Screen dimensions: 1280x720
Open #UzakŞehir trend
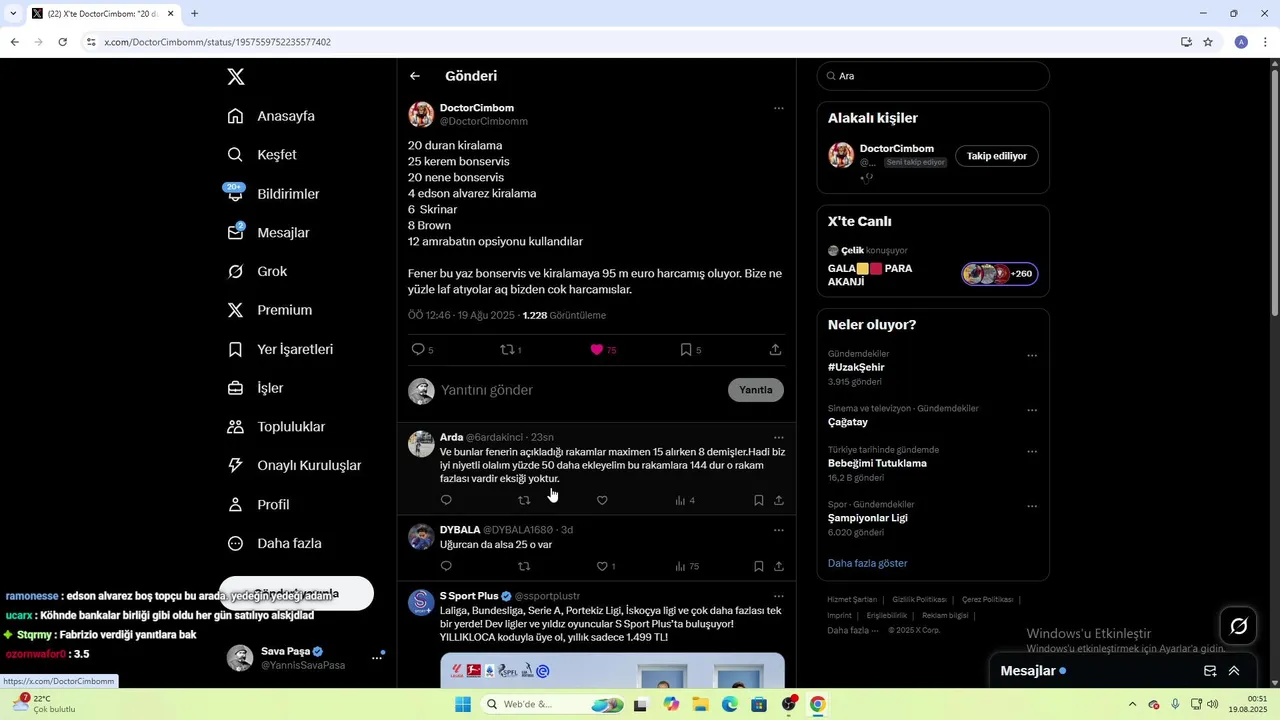[856, 367]
